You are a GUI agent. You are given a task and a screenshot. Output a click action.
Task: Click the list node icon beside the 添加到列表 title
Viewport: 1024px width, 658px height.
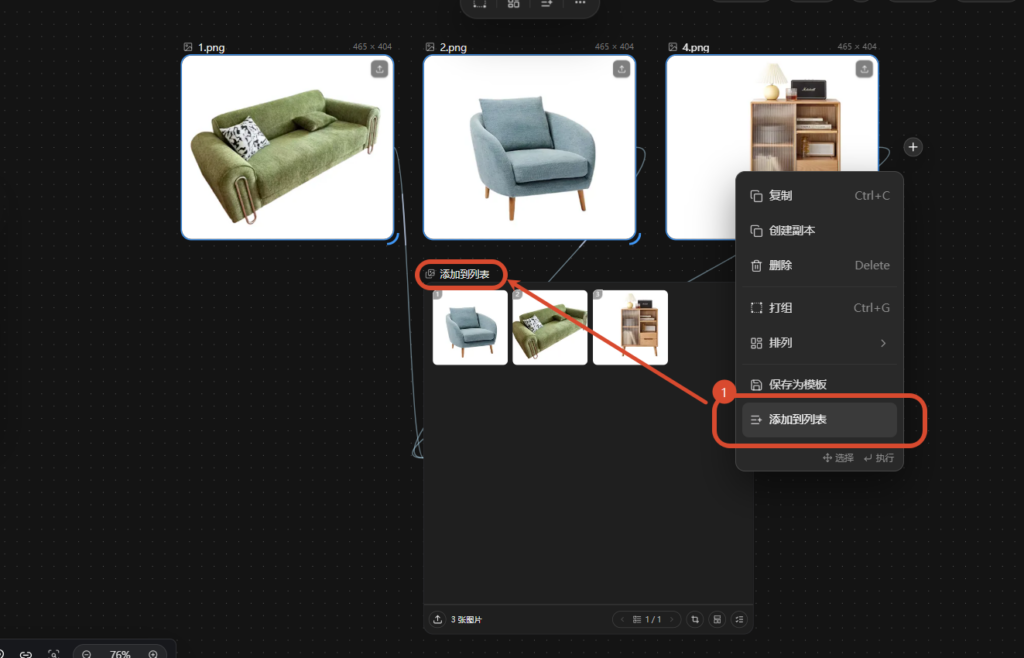tap(430, 274)
